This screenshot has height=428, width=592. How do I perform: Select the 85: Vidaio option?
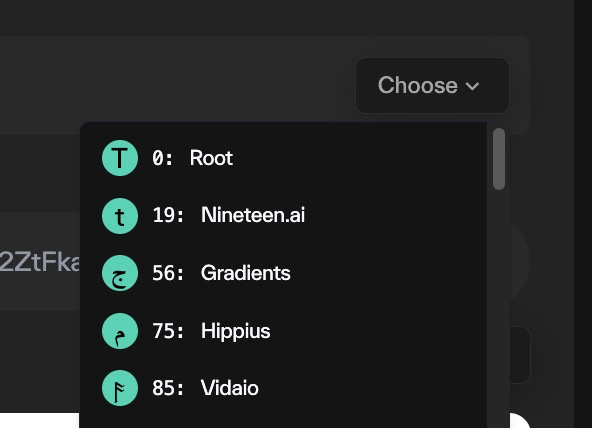point(283,388)
